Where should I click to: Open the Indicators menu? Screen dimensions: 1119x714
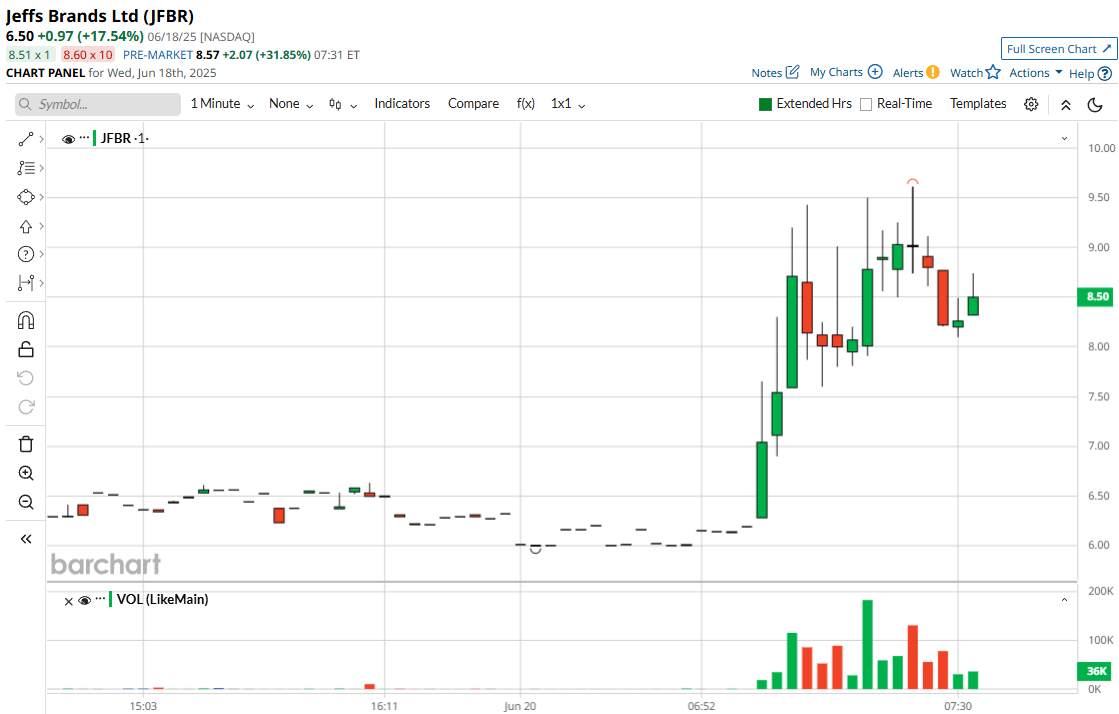[x=402, y=104]
